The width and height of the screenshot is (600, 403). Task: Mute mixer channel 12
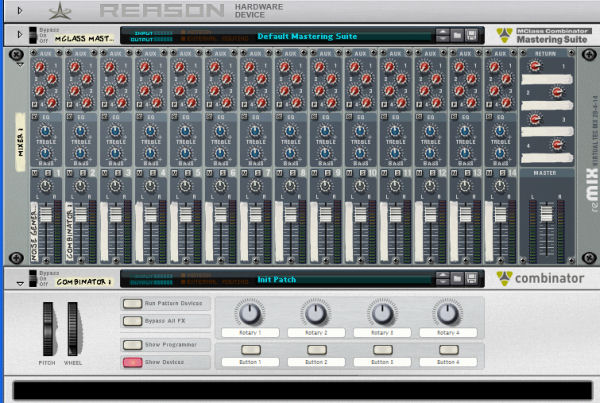click(x=419, y=173)
